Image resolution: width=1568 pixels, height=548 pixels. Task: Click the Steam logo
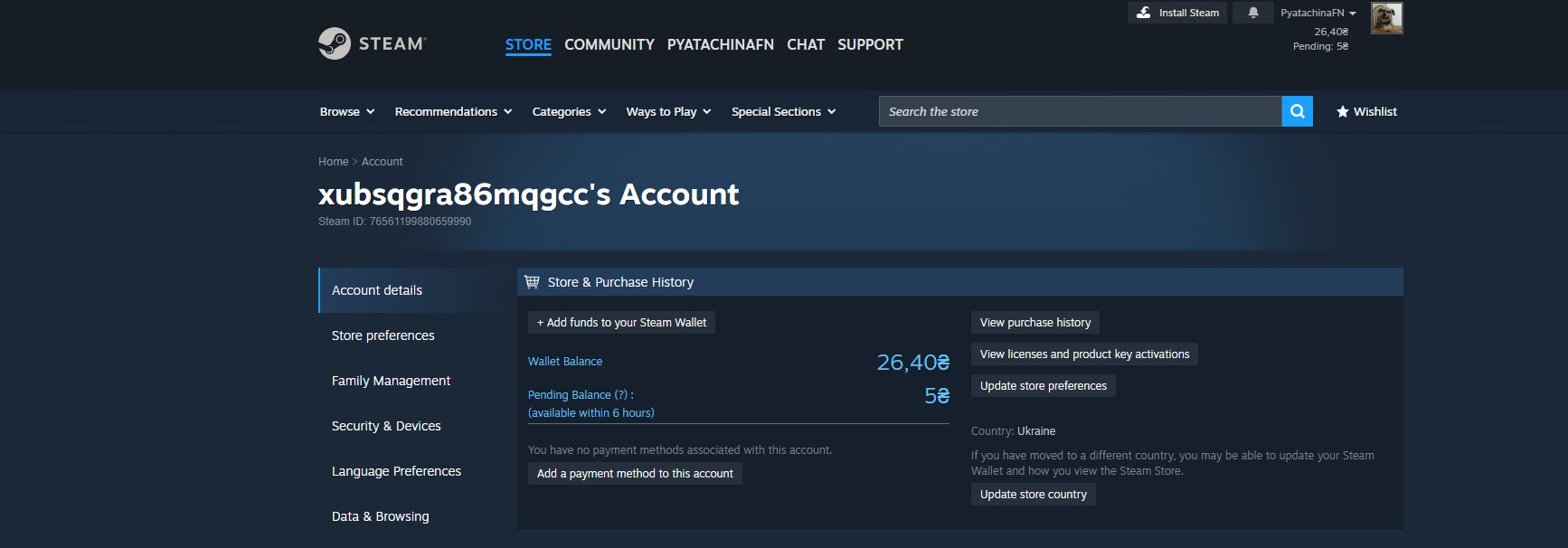(372, 43)
